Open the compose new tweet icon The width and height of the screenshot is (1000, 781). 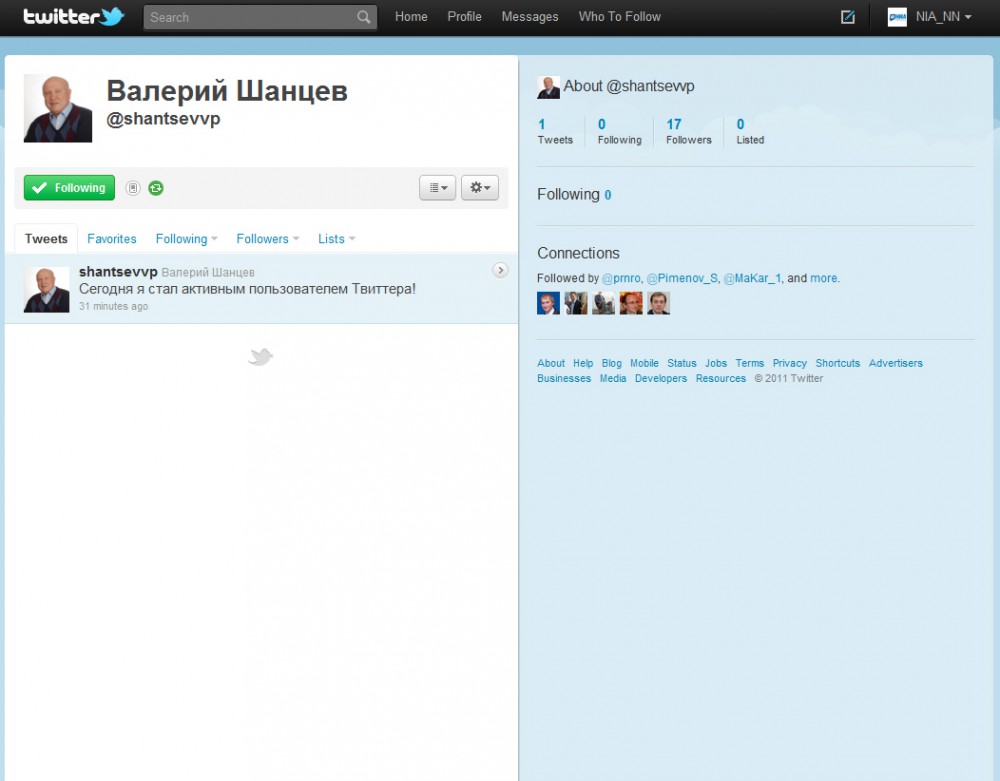pyautogui.click(x=848, y=17)
